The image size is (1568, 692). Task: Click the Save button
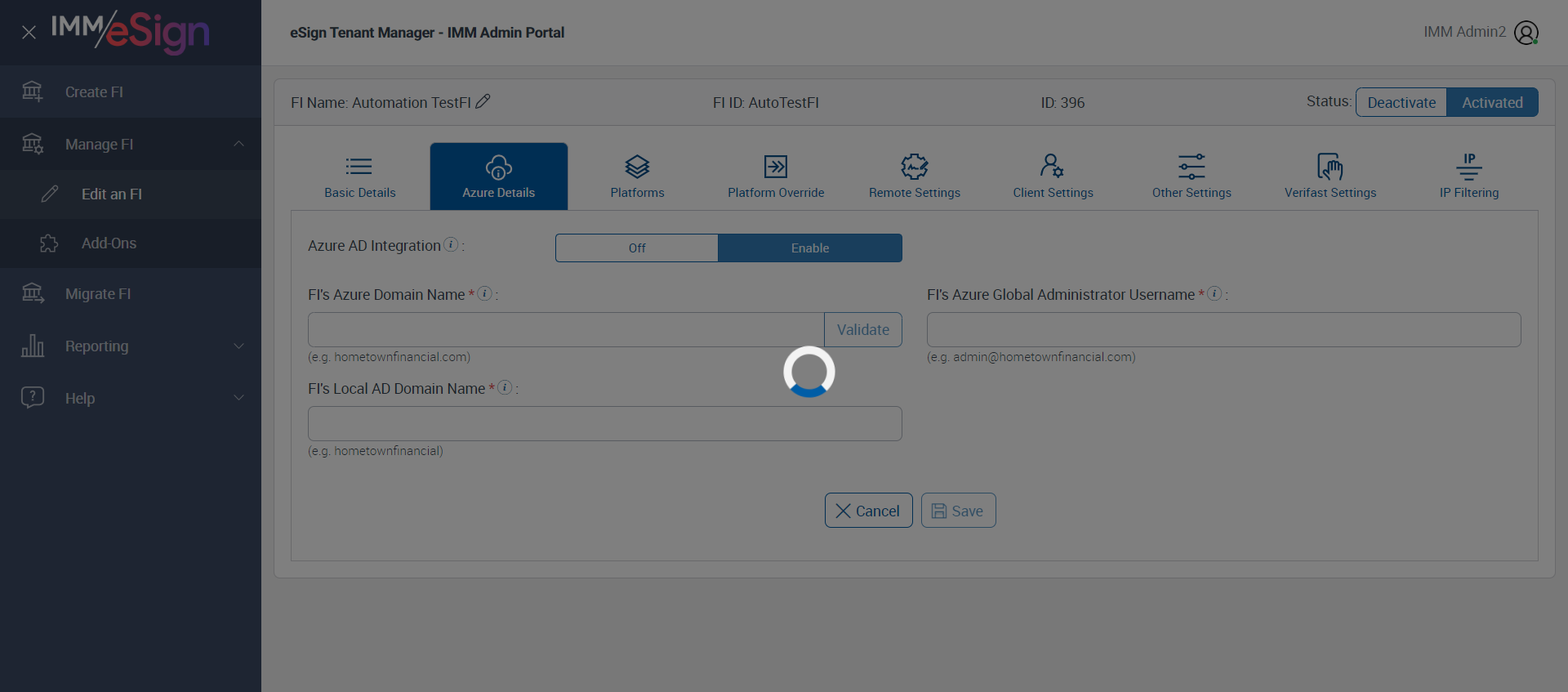click(x=959, y=511)
